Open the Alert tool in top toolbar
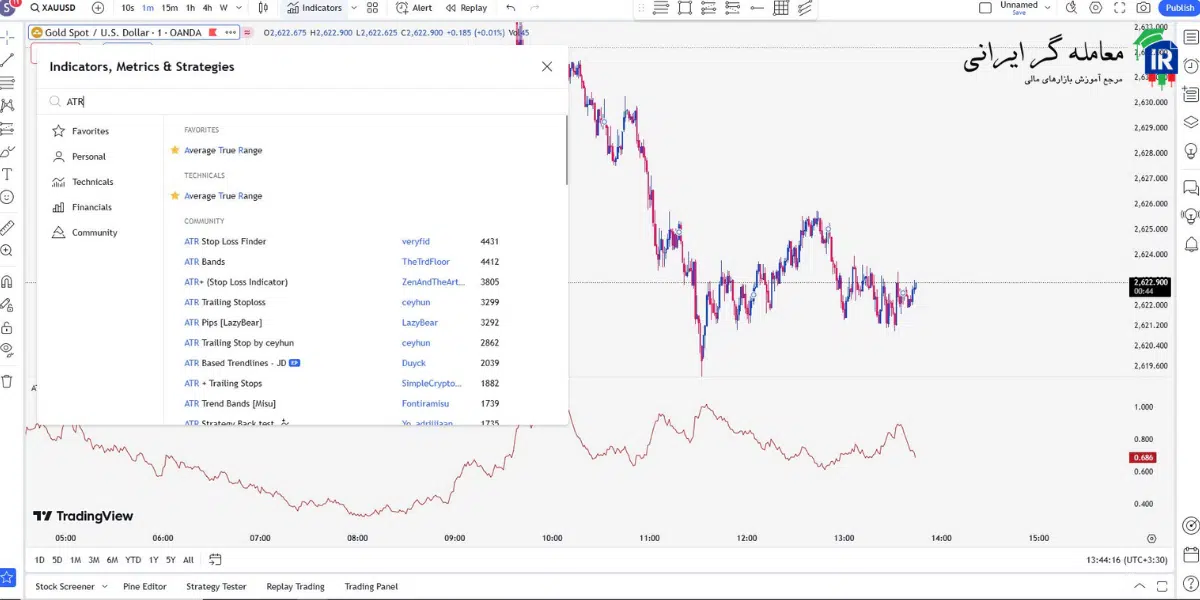This screenshot has width=1200, height=600. (414, 8)
